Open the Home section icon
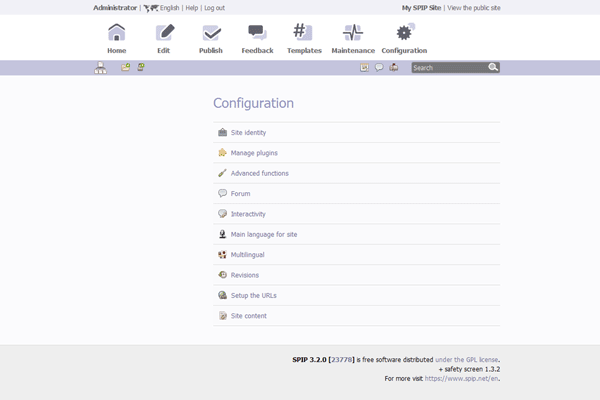The width and height of the screenshot is (600, 400). 117,33
